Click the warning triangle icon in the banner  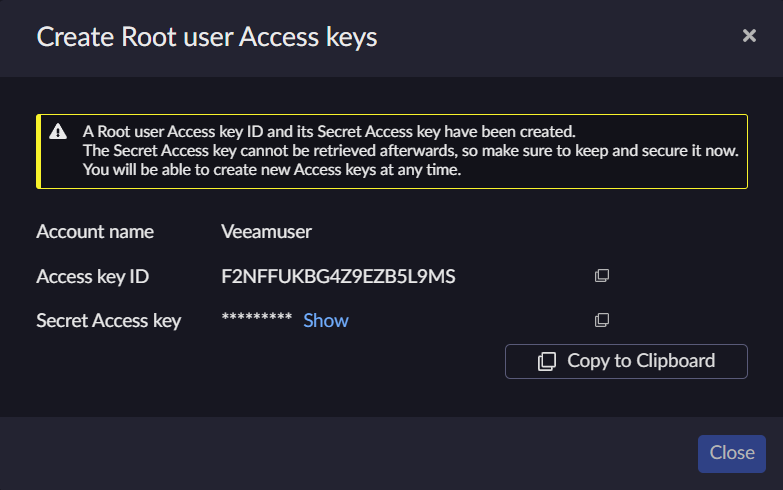pos(58,131)
